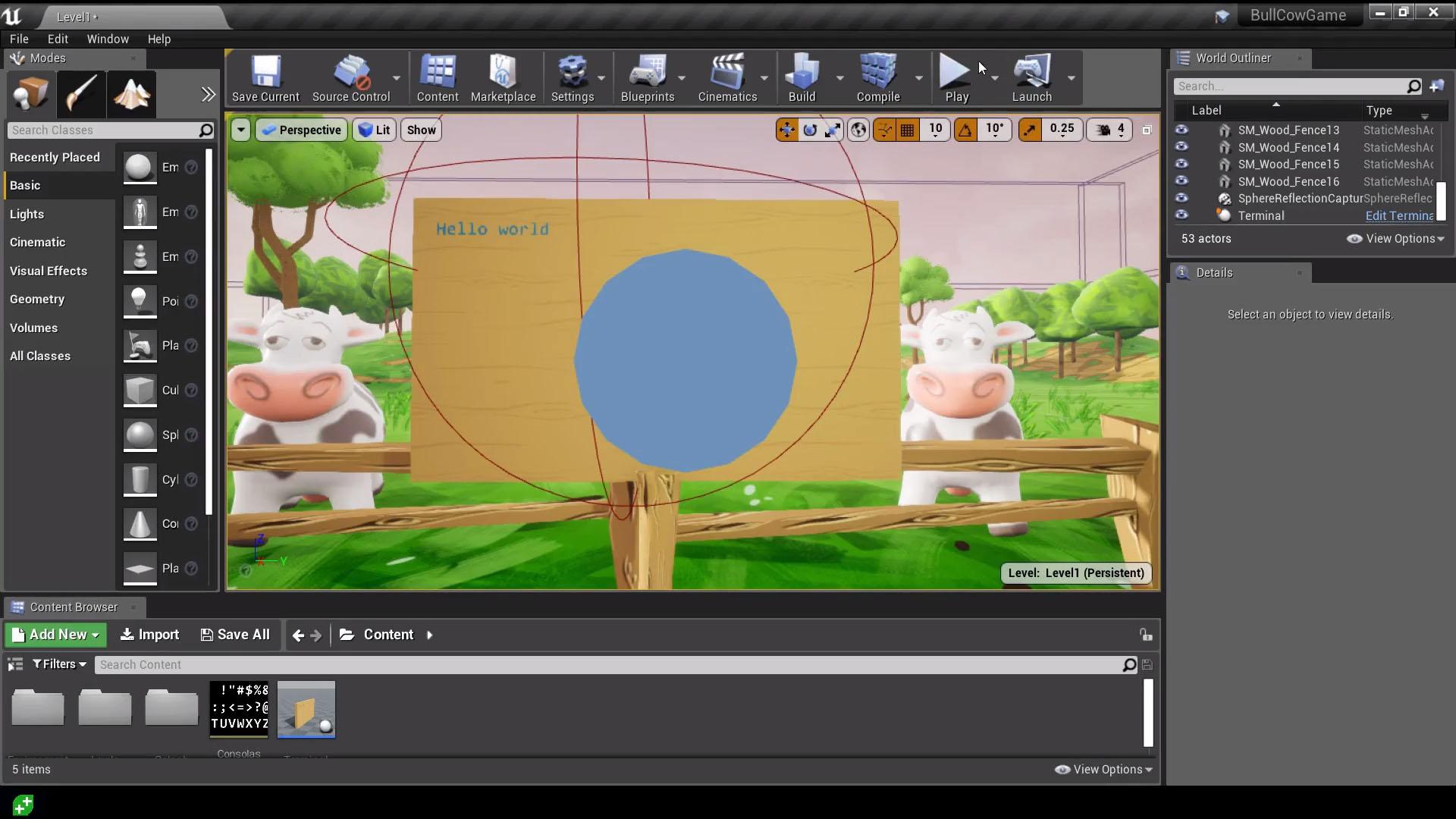
Task: Open World Outliner View Options dropdown
Action: pyautogui.click(x=1395, y=239)
